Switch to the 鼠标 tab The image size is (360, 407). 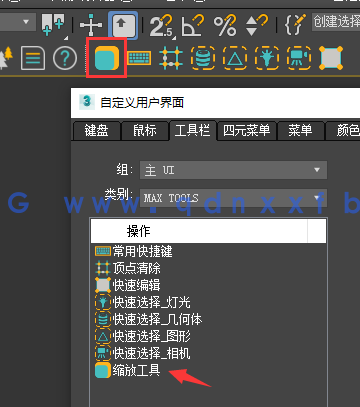tap(144, 130)
